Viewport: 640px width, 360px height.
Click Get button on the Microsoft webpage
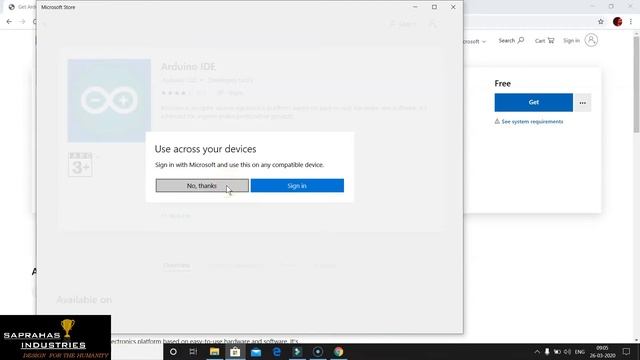coord(533,102)
